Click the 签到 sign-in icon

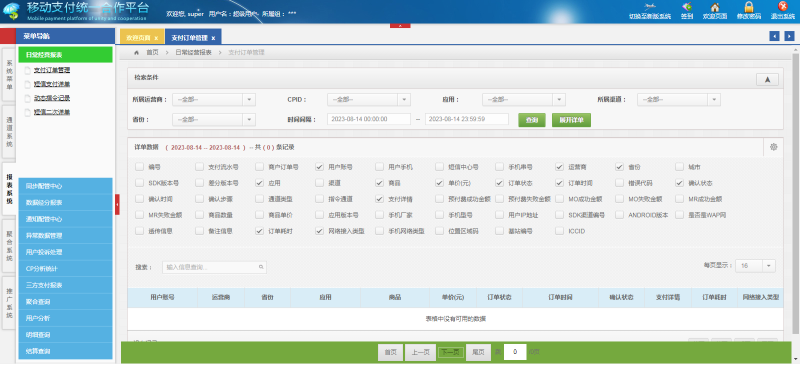pos(687,7)
